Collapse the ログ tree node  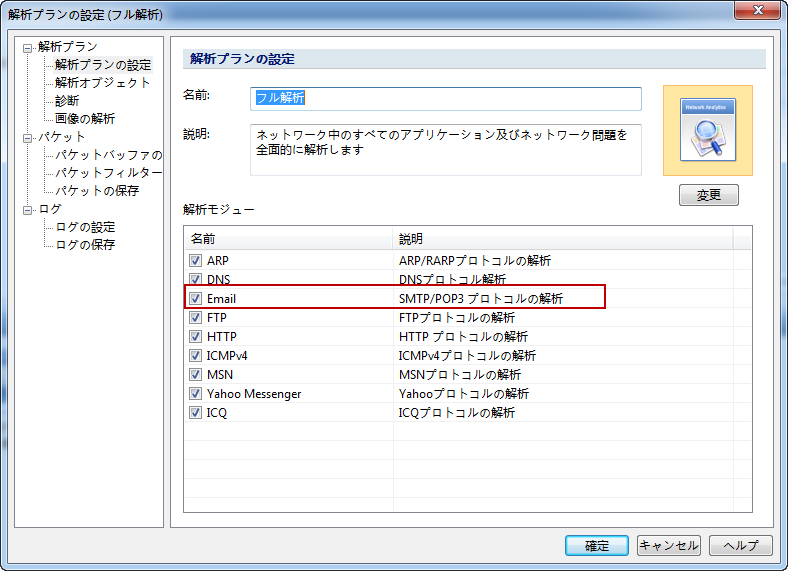[28, 209]
